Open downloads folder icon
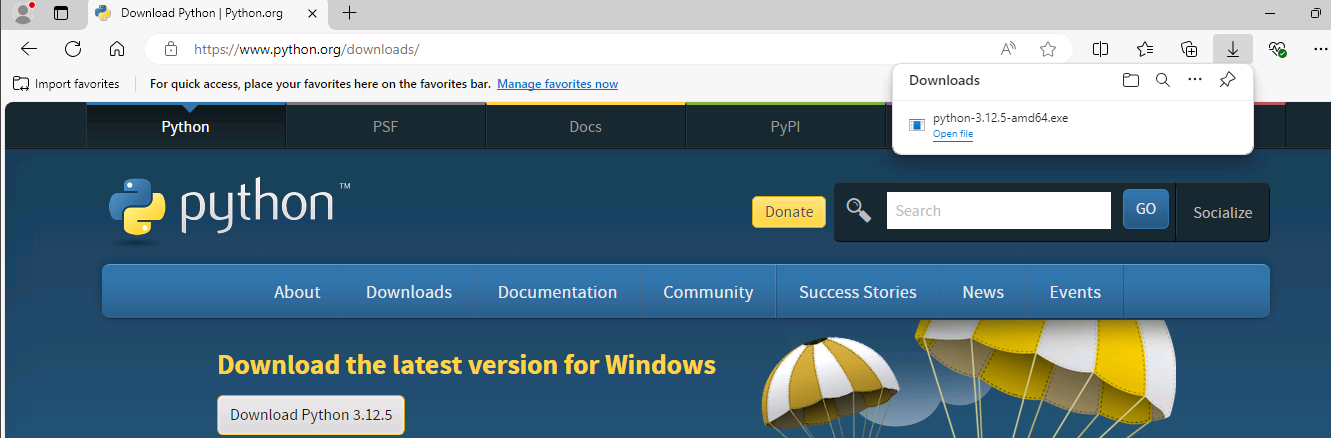Screen dimensions: 1331x438 1130,80
